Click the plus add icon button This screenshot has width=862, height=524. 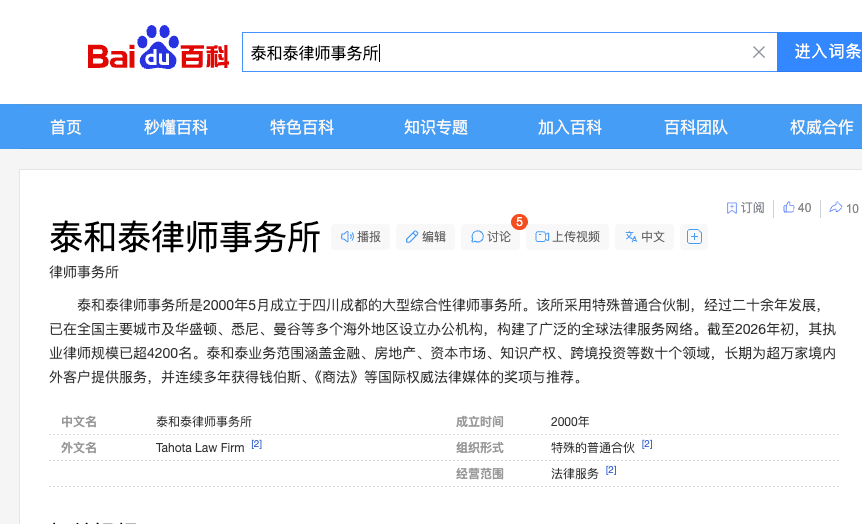click(694, 237)
